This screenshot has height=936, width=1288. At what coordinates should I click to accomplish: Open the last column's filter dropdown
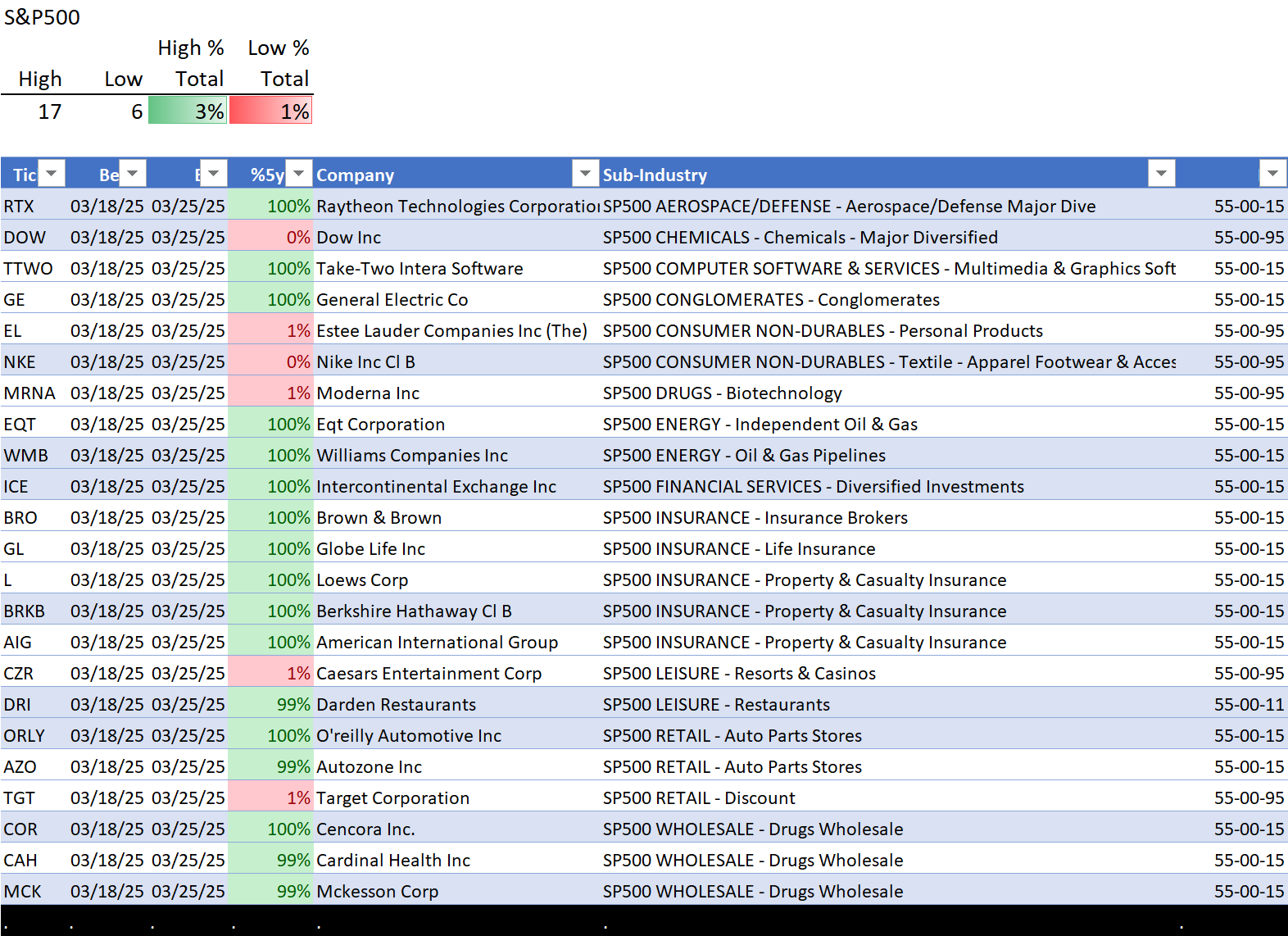(x=1272, y=174)
